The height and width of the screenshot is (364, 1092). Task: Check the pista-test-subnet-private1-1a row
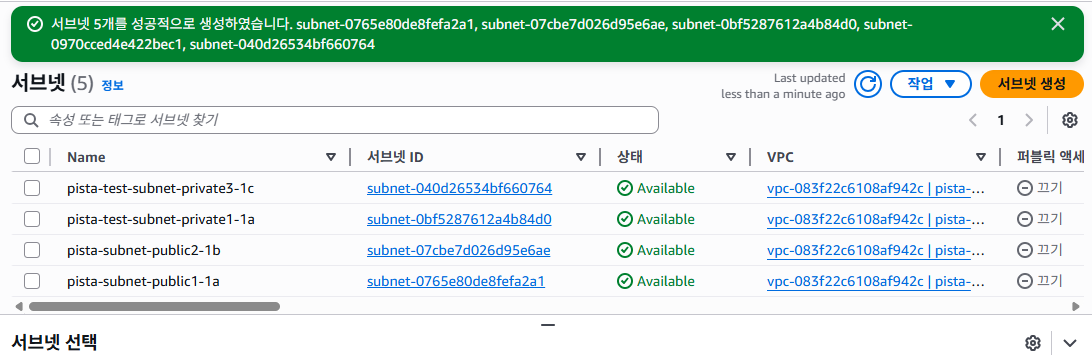coord(32,219)
